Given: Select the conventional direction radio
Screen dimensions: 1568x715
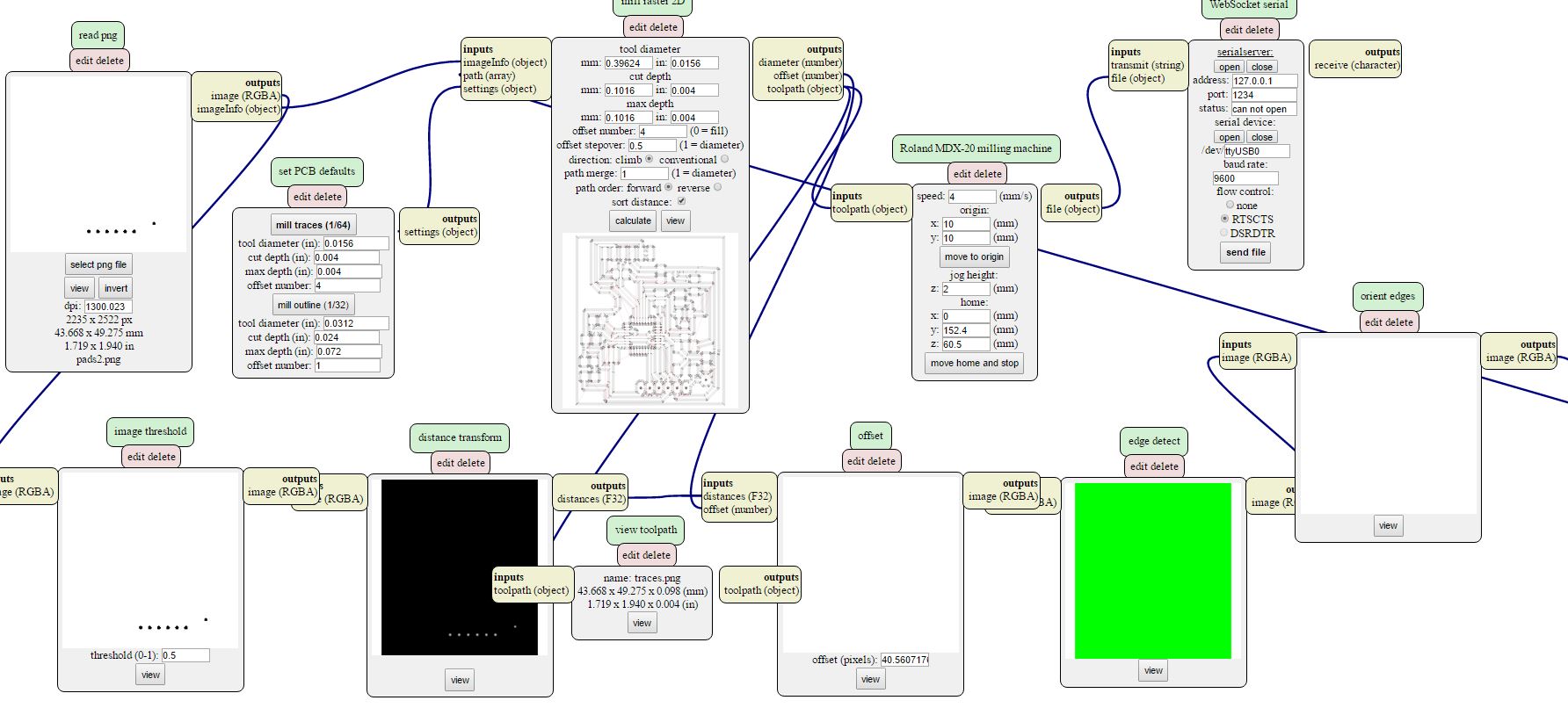Looking at the screenshot, I should pyautogui.click(x=724, y=159).
